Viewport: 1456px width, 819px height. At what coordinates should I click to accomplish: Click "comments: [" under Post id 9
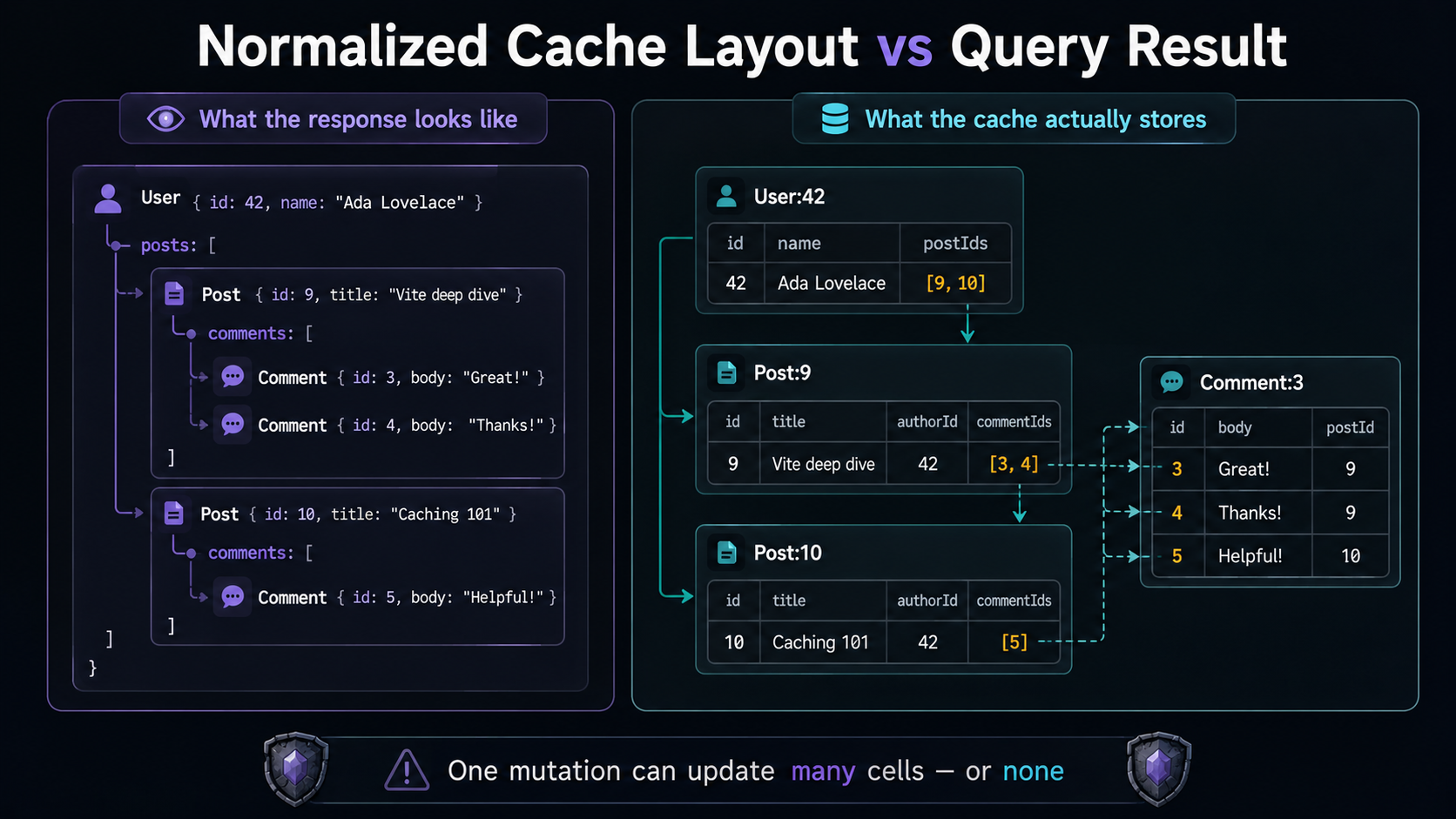[260, 333]
